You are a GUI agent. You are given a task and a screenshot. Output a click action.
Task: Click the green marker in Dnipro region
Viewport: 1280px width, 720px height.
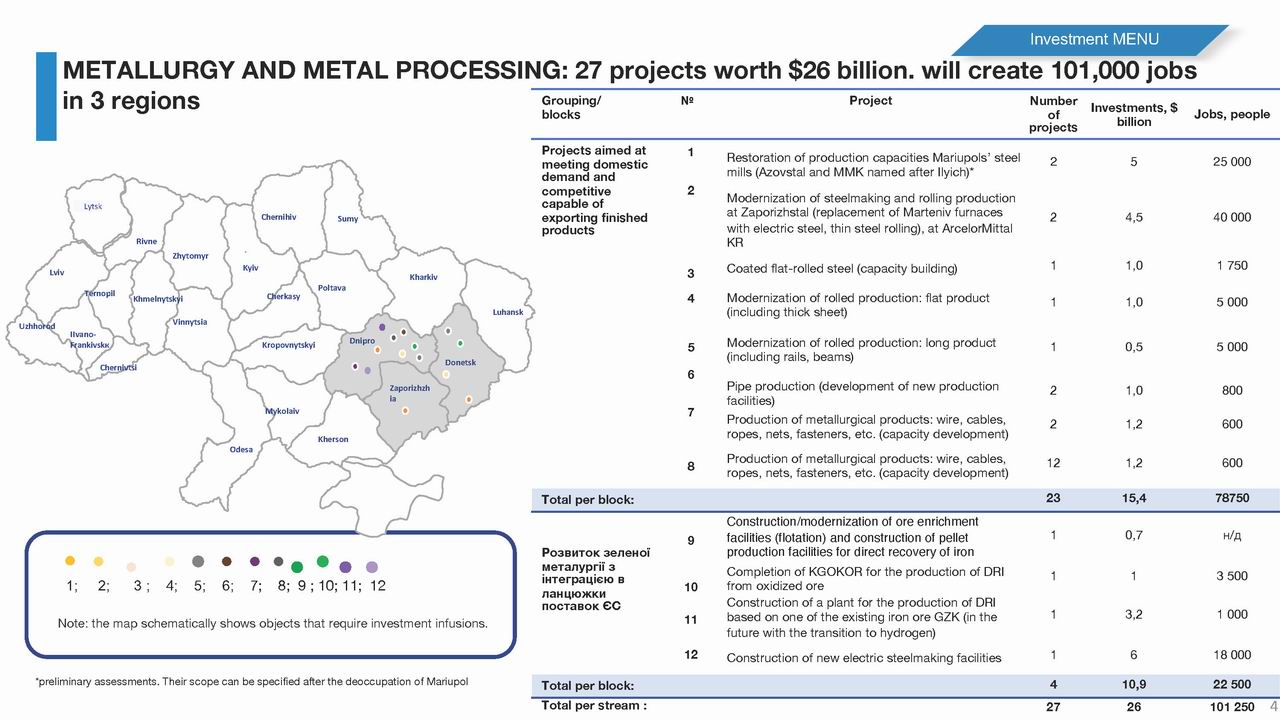pos(414,347)
